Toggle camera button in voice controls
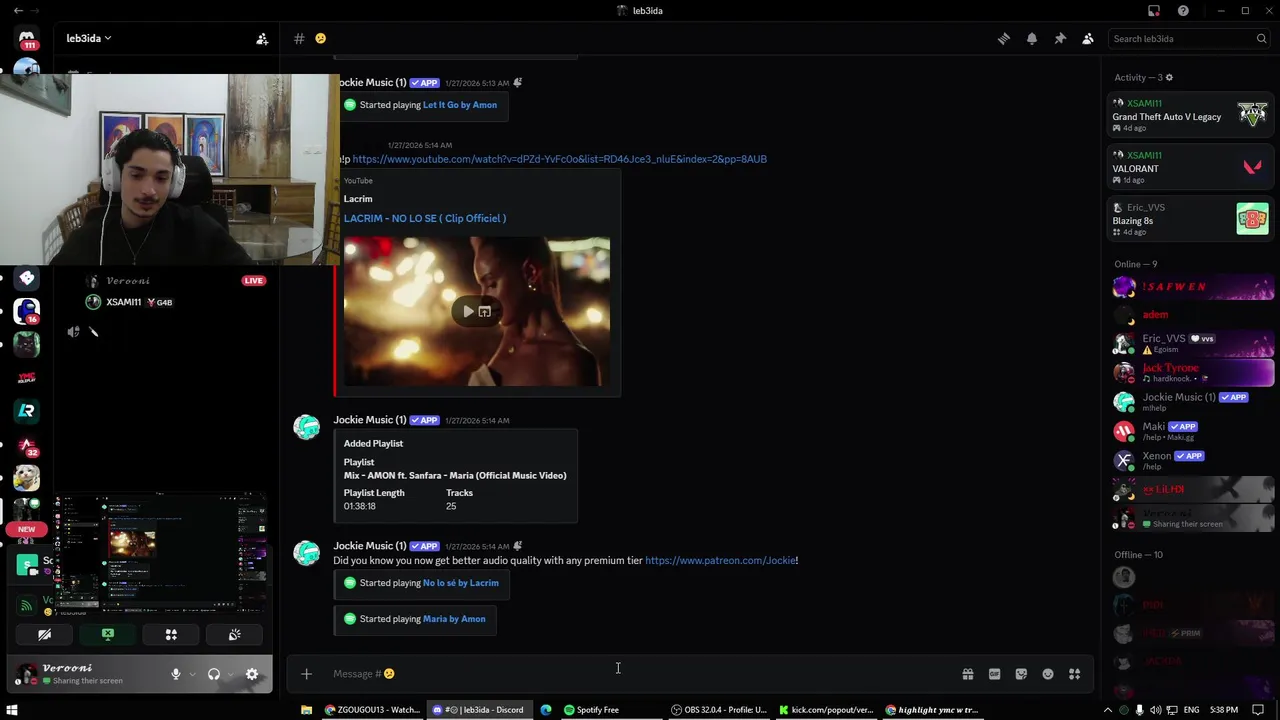The image size is (1280, 720). tap(44, 635)
